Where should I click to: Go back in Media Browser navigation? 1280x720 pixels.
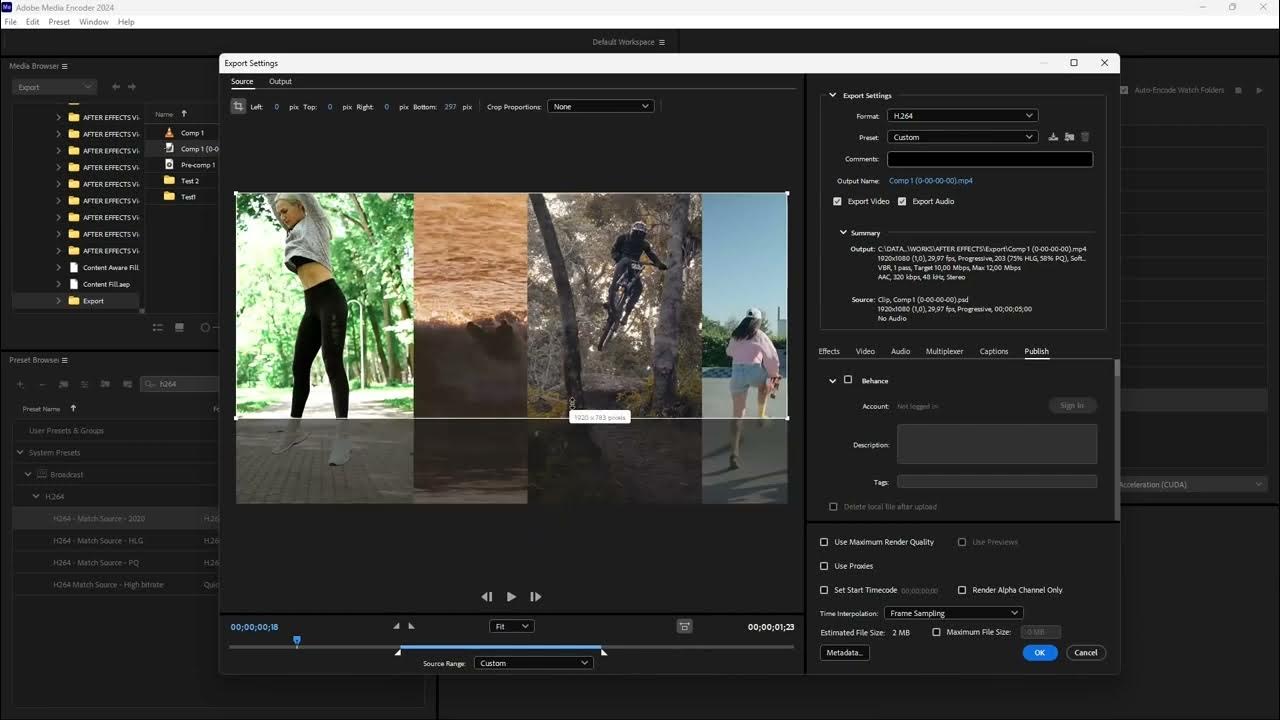(x=116, y=87)
